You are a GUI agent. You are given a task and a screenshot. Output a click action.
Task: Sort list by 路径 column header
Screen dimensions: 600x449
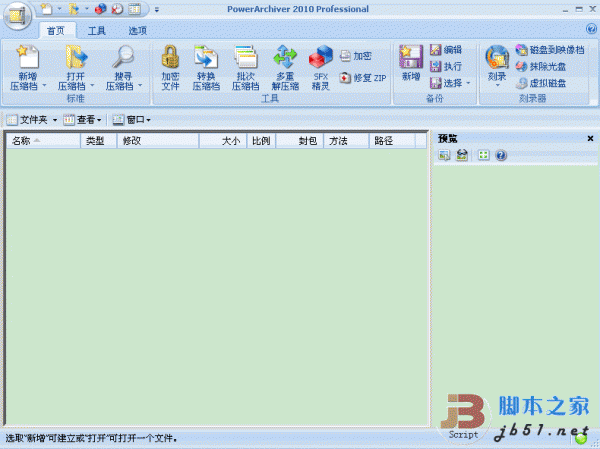[x=392, y=141]
